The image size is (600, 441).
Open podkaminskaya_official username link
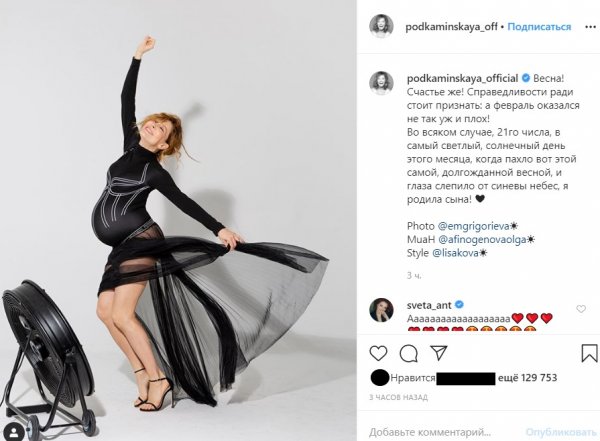coord(462,78)
